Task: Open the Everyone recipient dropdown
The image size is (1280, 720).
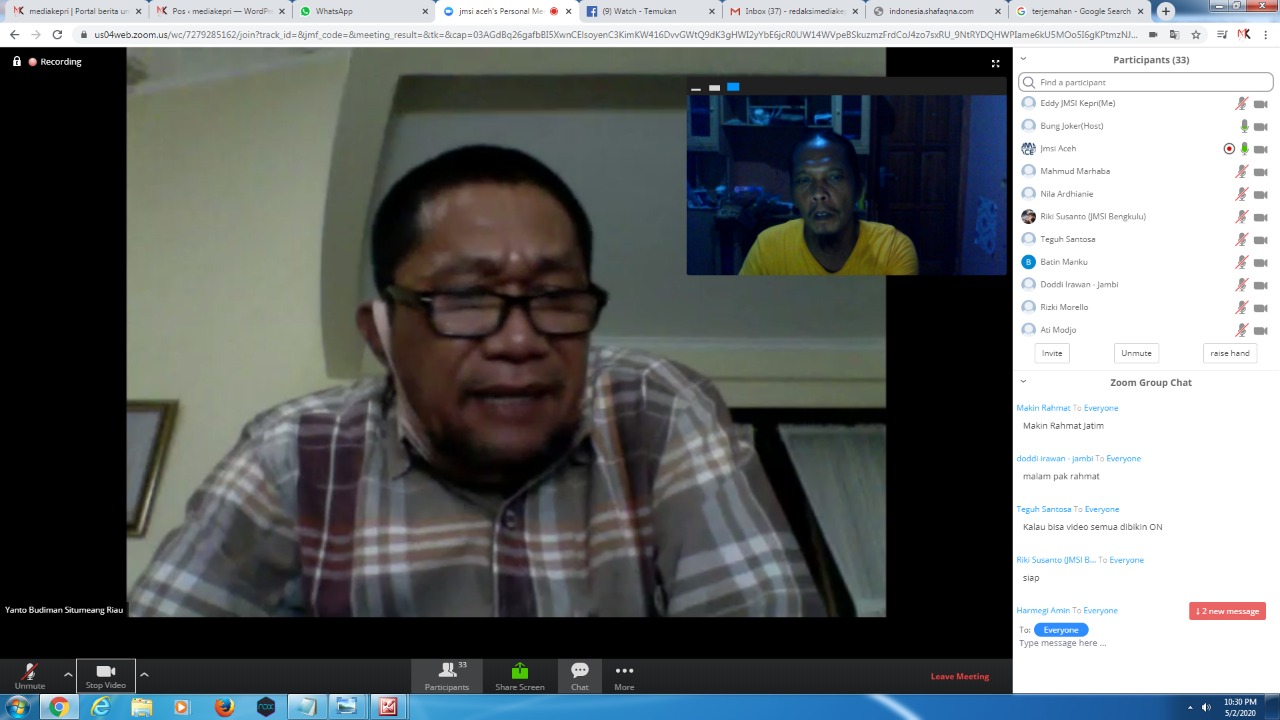Action: (x=1061, y=630)
